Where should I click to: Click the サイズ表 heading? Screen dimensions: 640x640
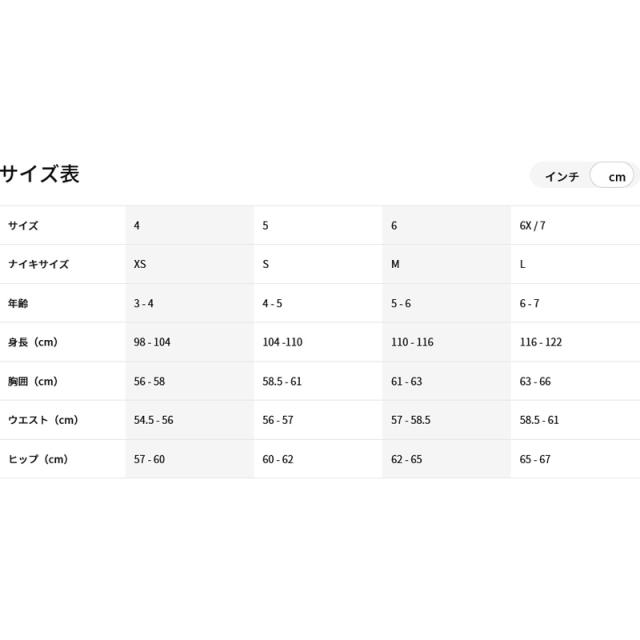point(40,174)
